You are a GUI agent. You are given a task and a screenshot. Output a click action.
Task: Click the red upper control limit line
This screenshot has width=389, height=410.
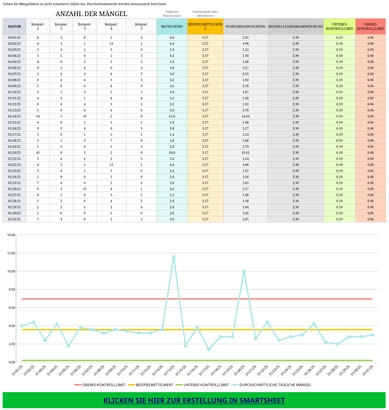tap(197, 299)
